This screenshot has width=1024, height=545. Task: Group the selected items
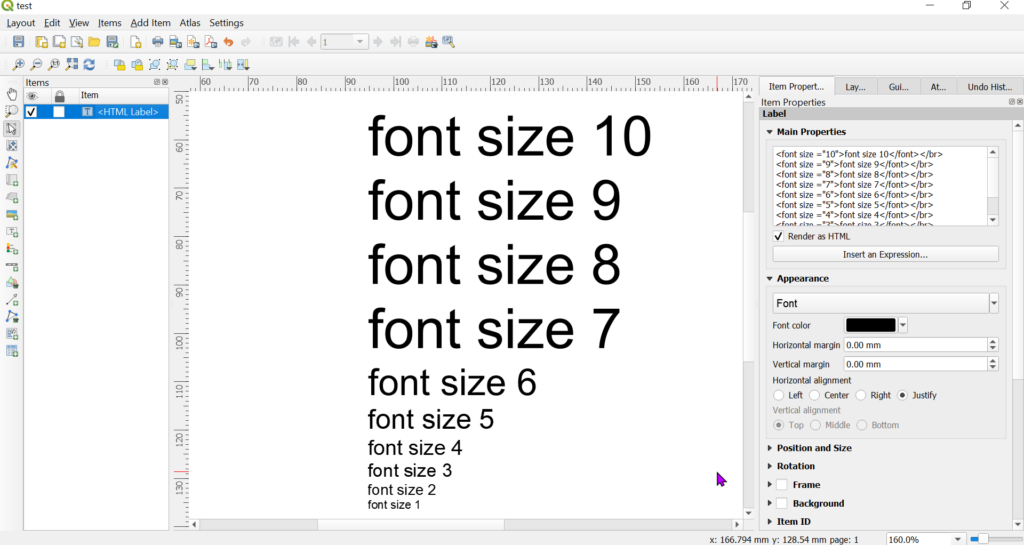tap(154, 65)
